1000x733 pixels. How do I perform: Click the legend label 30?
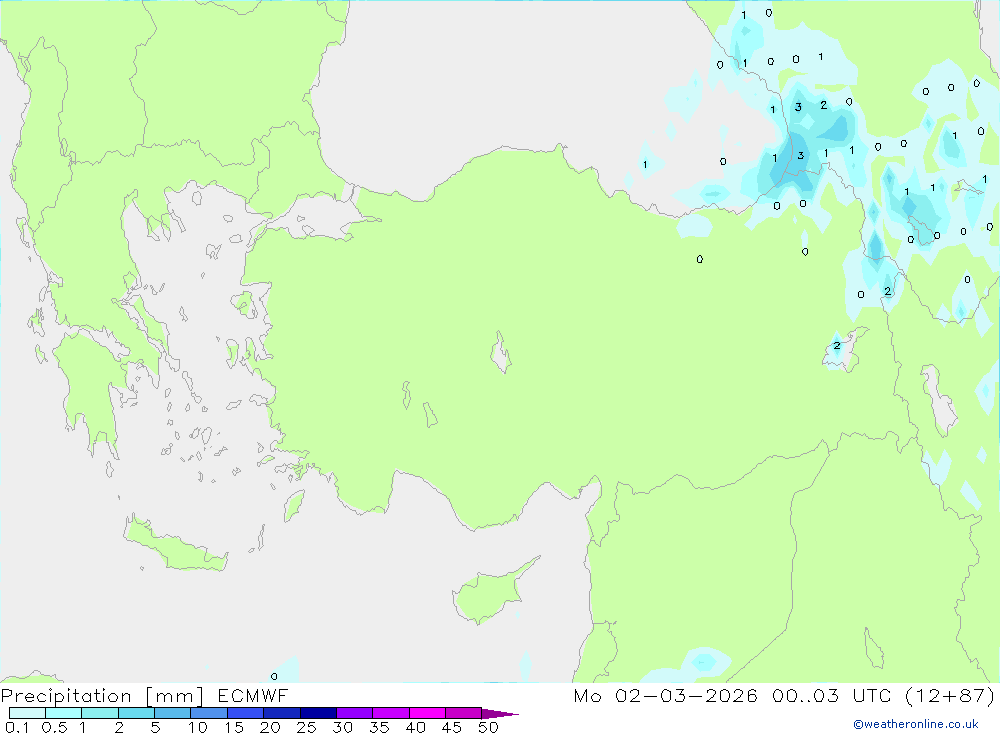[x=343, y=727]
